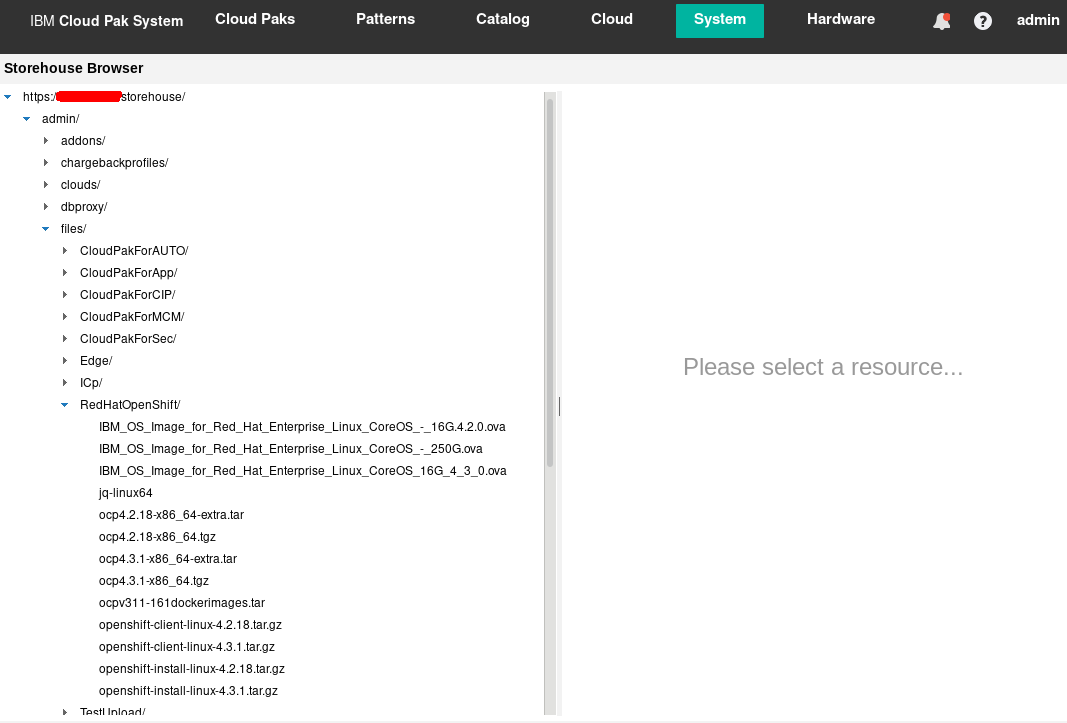
Task: Expand the clouds/ folder arrow
Action: pyautogui.click(x=46, y=184)
